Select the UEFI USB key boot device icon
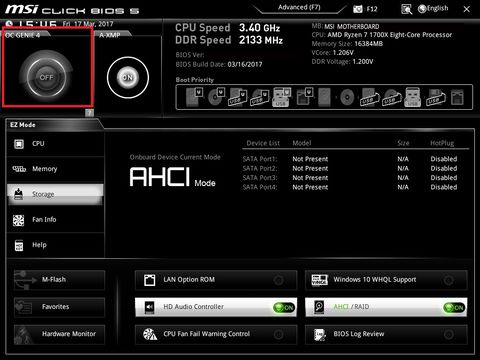Screen dimensions: 480x360 [282, 97]
